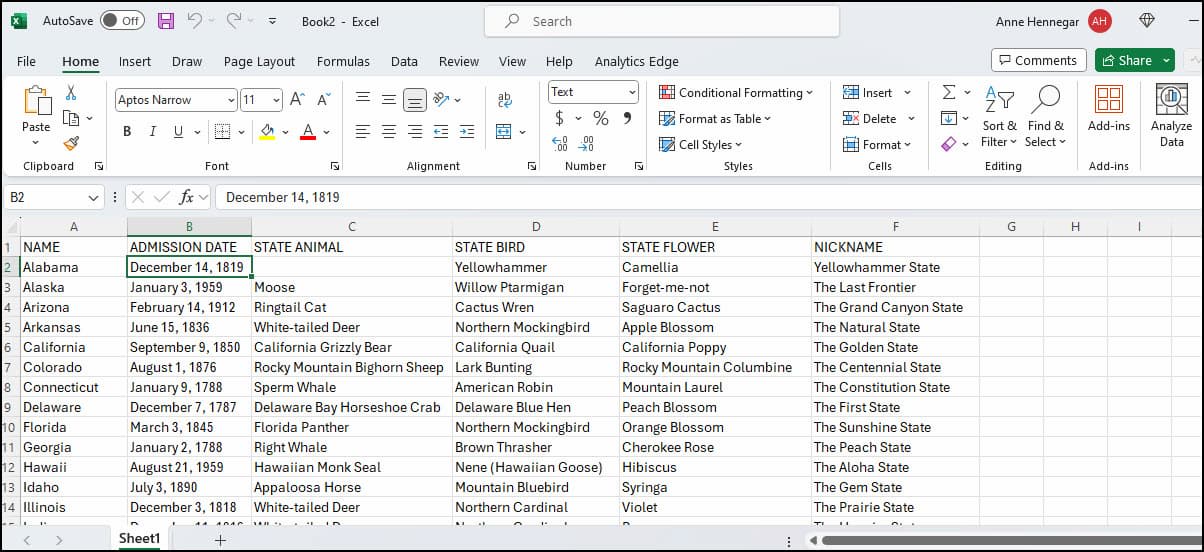This screenshot has height=552, width=1204.
Task: Click the Align Left icon
Action: pyautogui.click(x=363, y=132)
